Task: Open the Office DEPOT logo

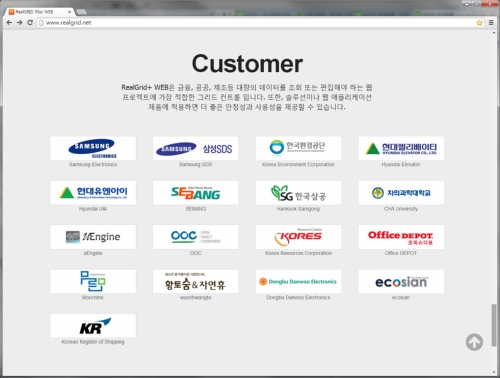Action: click(x=401, y=237)
